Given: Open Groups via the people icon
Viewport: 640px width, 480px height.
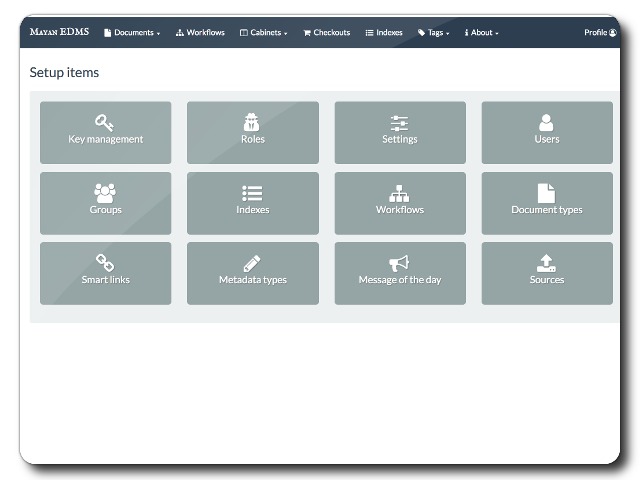Looking at the screenshot, I should pyautogui.click(x=105, y=193).
